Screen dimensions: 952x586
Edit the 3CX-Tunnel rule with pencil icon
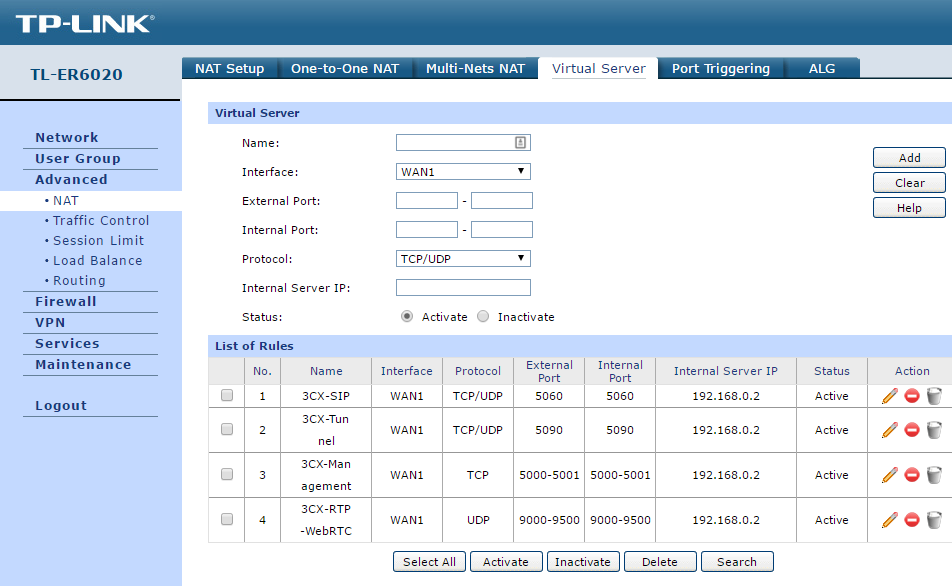(889, 430)
